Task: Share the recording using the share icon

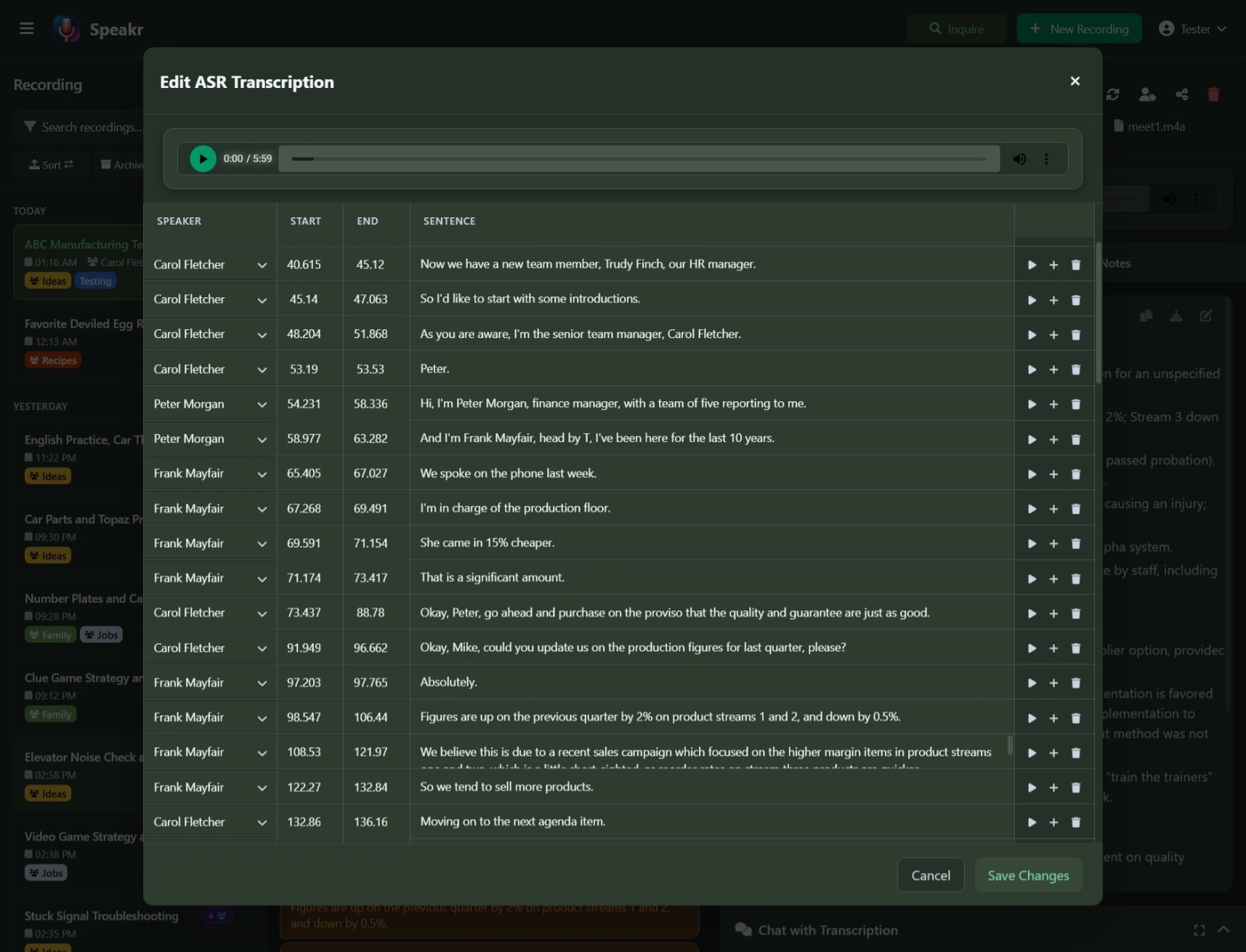Action: tap(1181, 94)
